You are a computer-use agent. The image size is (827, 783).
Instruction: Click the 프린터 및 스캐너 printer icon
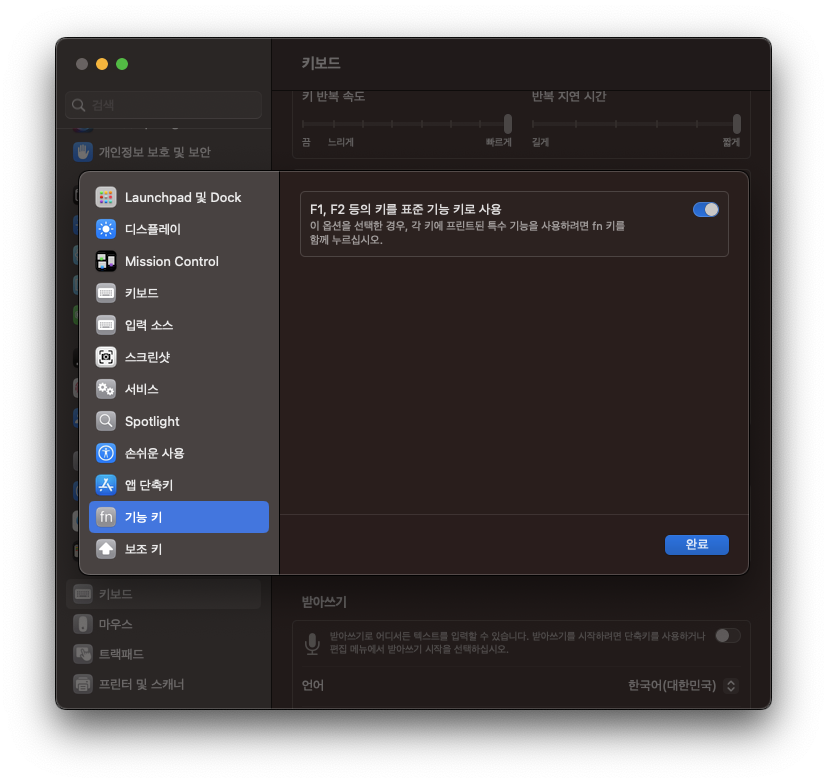pyautogui.click(x=83, y=684)
